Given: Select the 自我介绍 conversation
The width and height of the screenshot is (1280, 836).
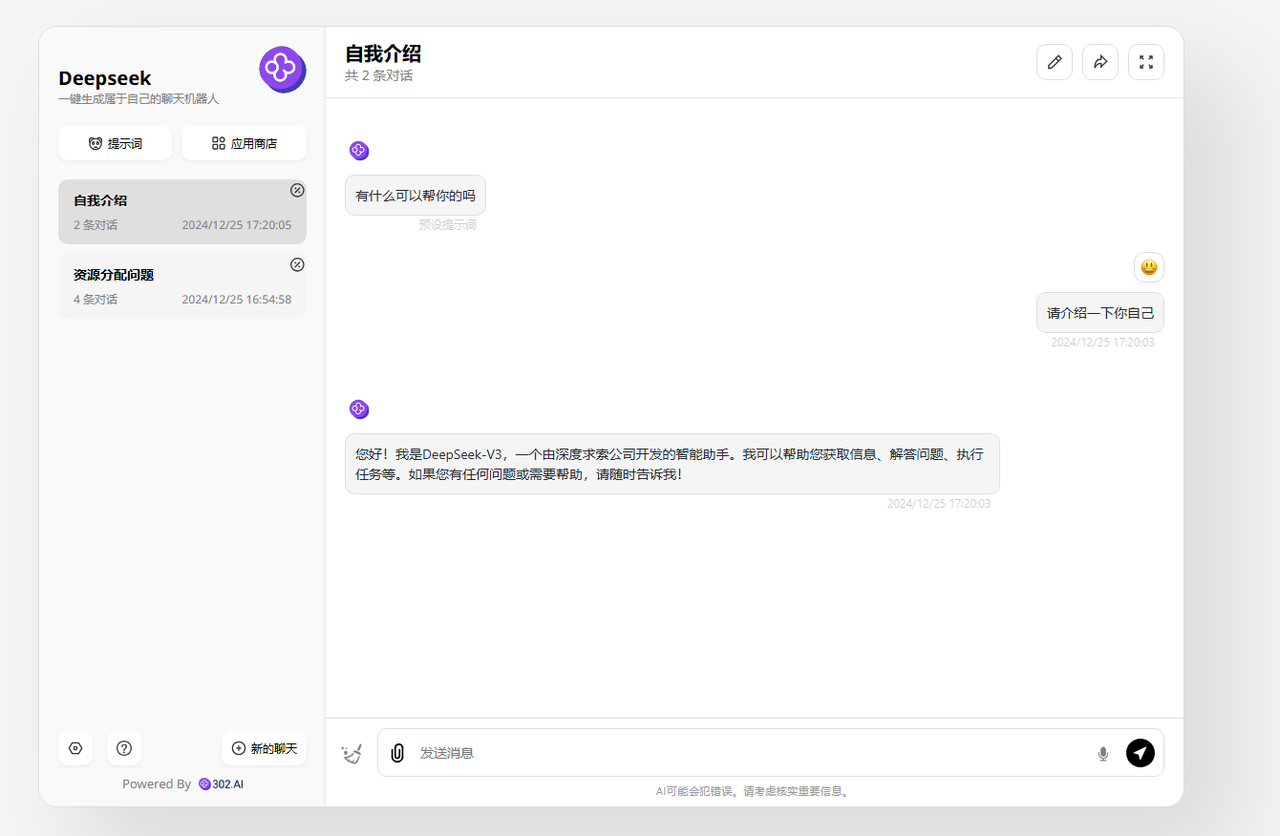Looking at the screenshot, I should 182,212.
